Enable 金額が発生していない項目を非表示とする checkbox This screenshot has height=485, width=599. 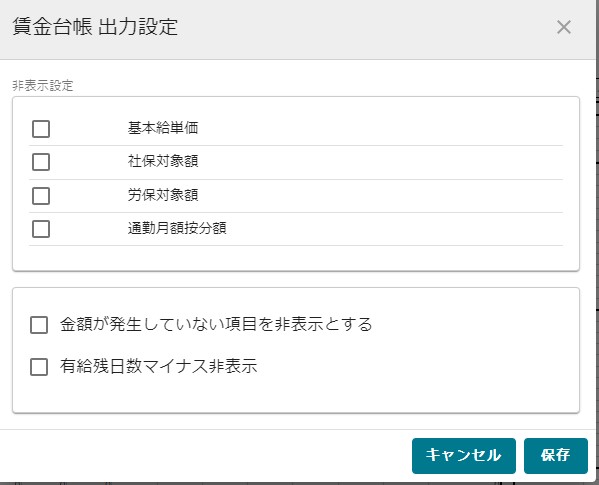tap(39, 325)
